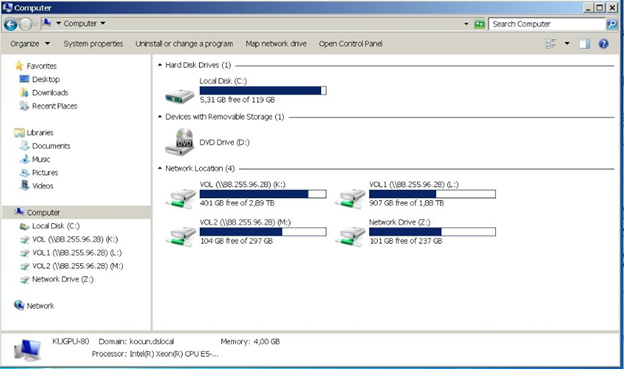Click Map network drive
This screenshot has height=369, width=624.
tap(276, 44)
